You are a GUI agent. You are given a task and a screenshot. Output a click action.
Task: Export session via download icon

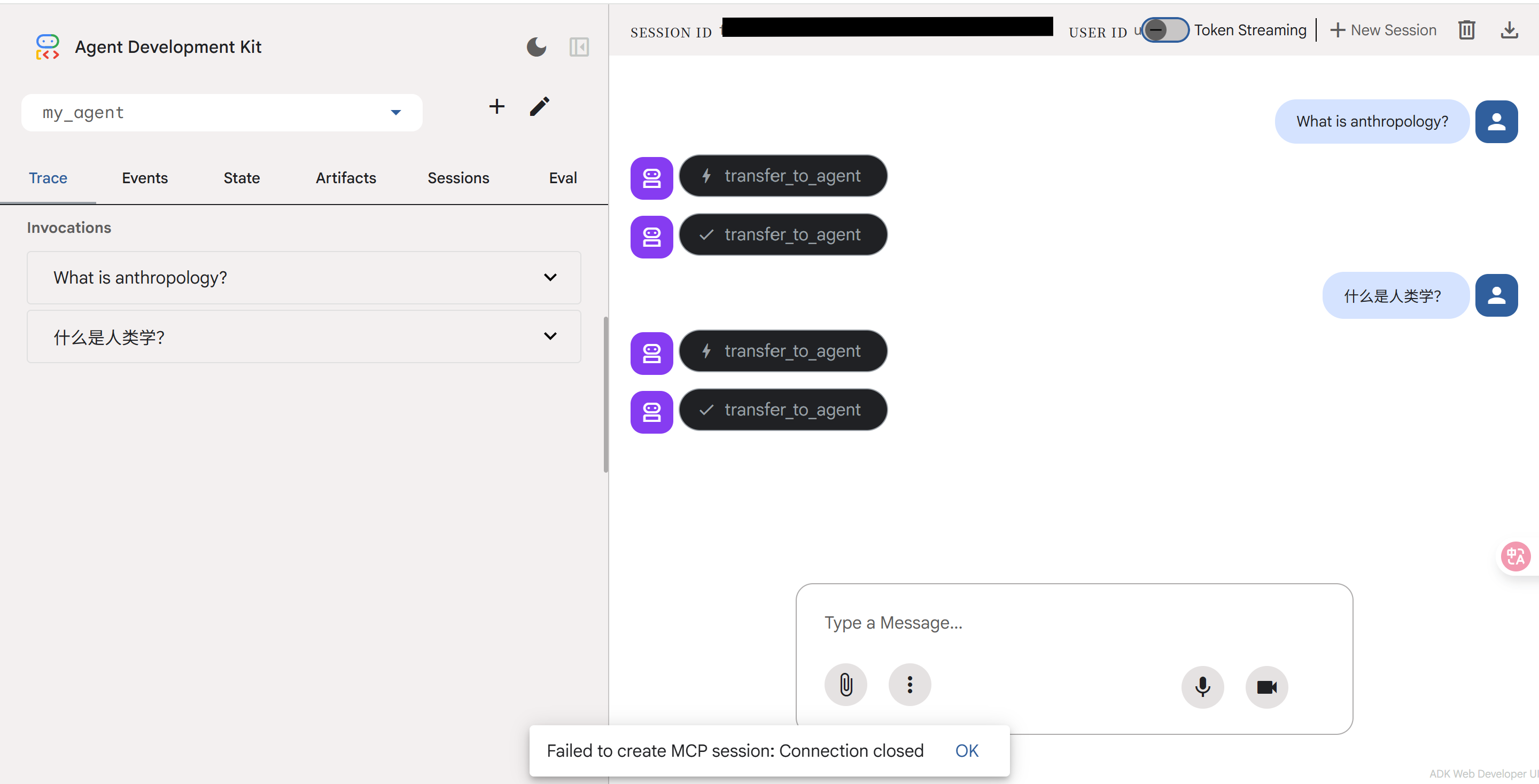tap(1509, 30)
